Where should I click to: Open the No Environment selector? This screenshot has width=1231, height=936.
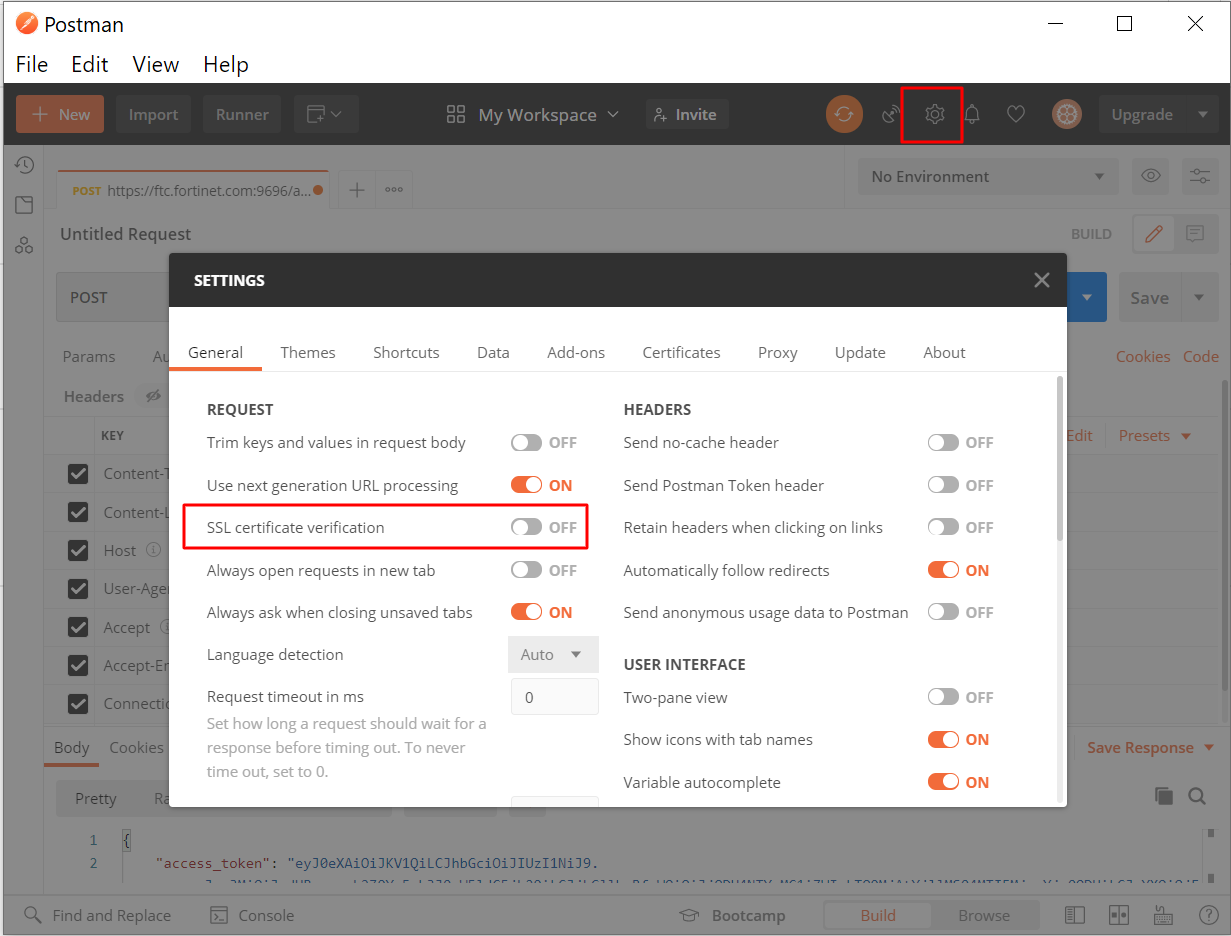click(x=986, y=176)
